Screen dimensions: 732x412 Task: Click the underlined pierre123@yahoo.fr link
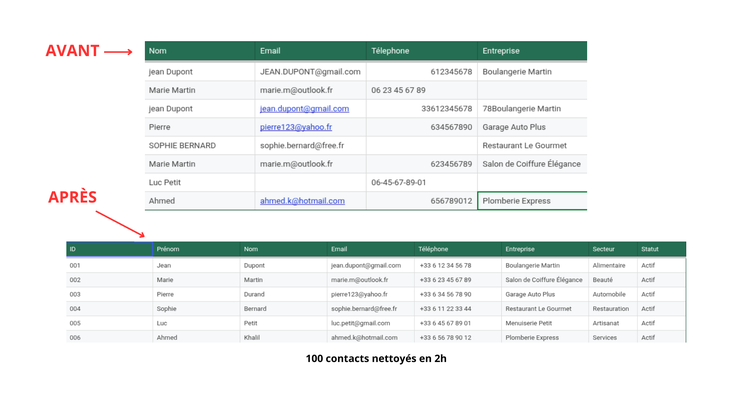pyautogui.click(x=296, y=128)
